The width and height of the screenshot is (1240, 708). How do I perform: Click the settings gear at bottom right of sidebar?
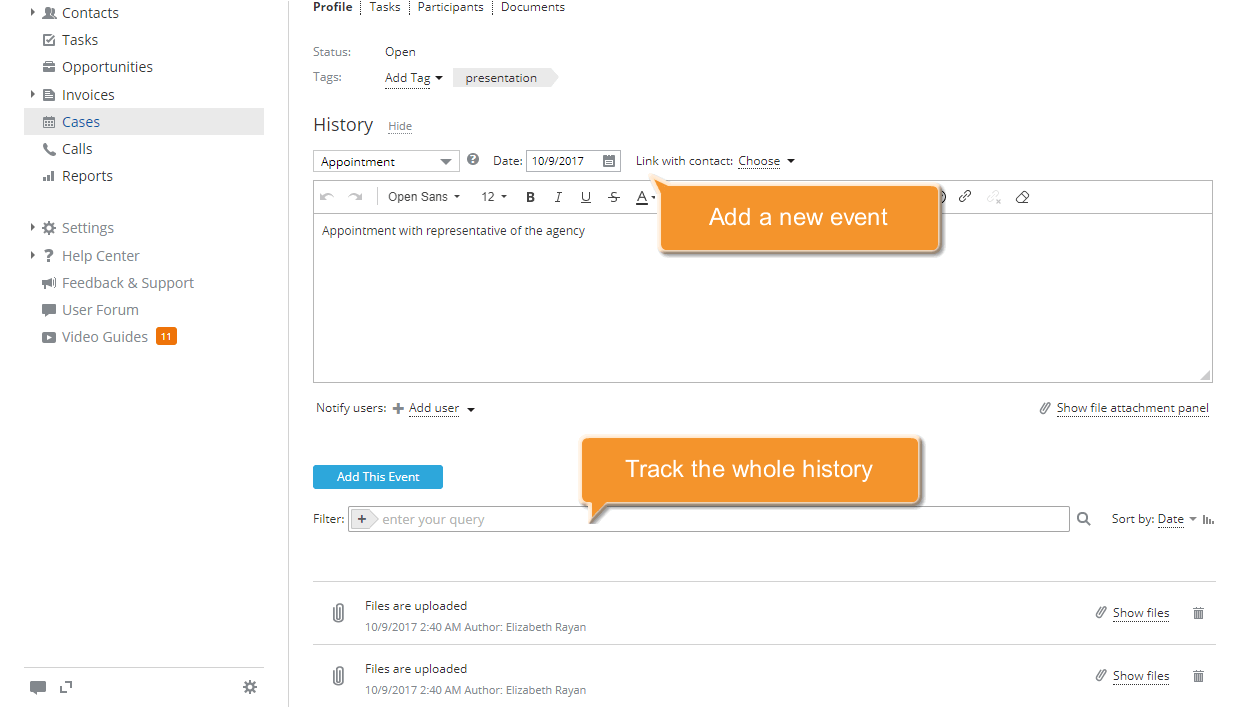(250, 687)
